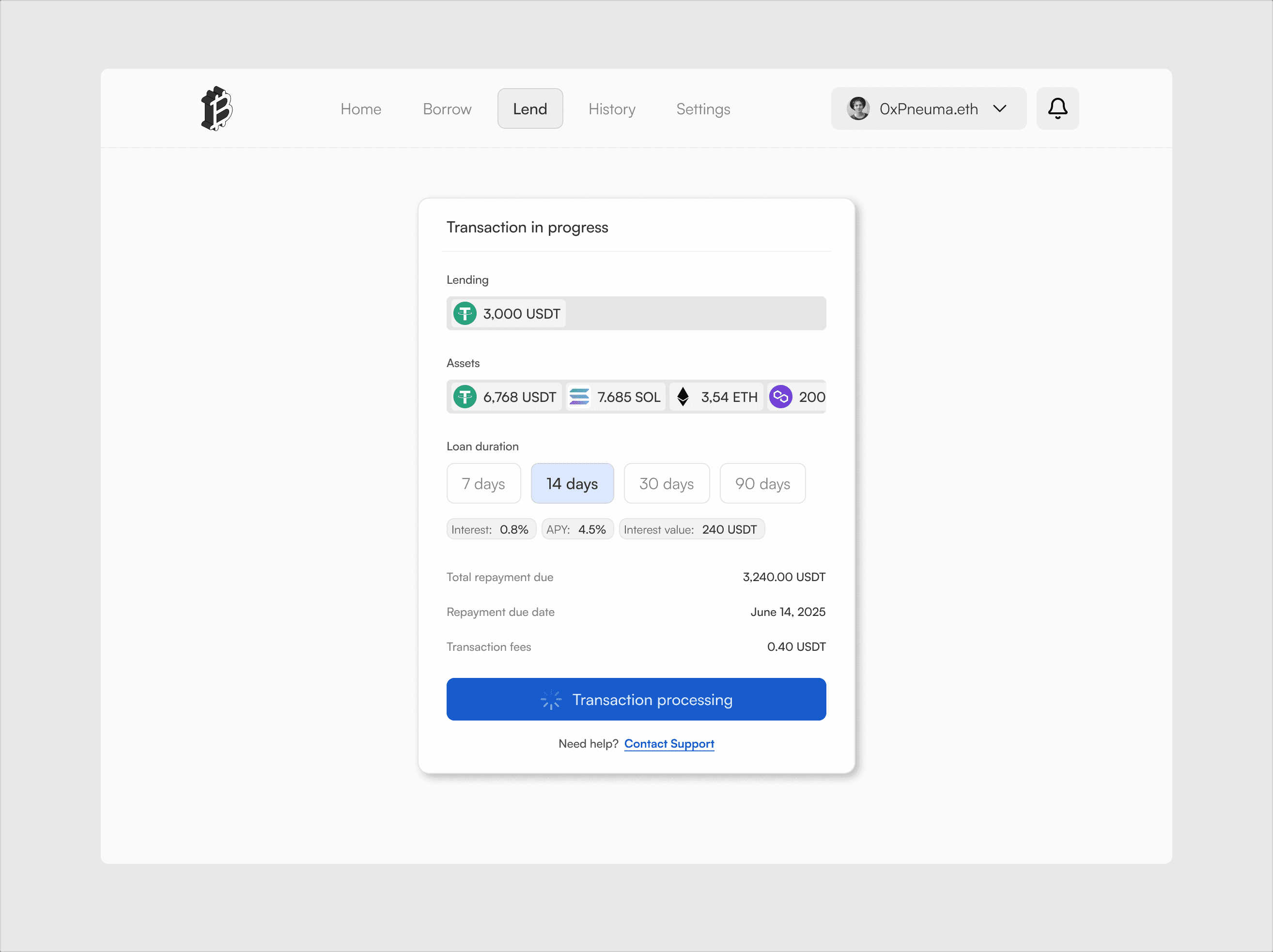Click the Solana icon in the Assets list
The height and width of the screenshot is (952, 1273).
pyautogui.click(x=579, y=396)
